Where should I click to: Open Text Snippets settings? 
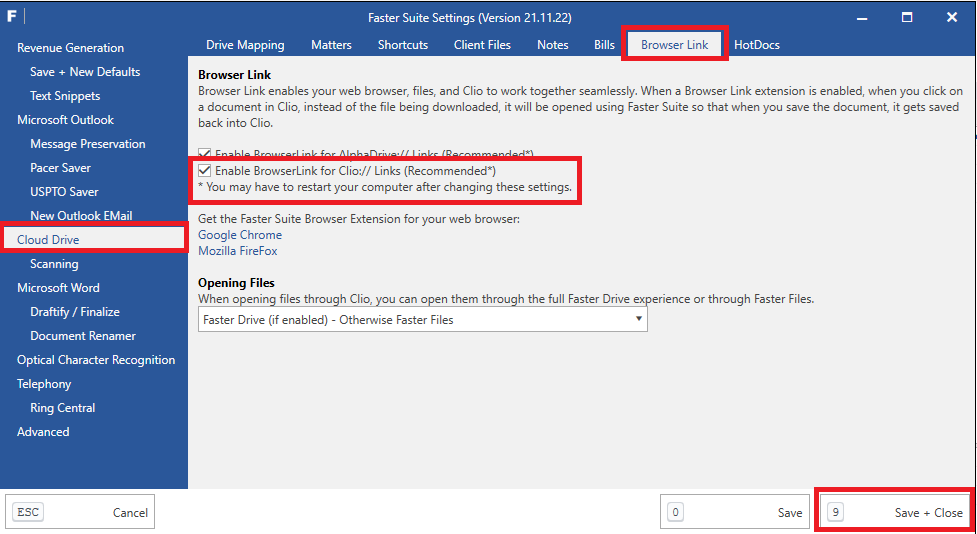pos(65,96)
